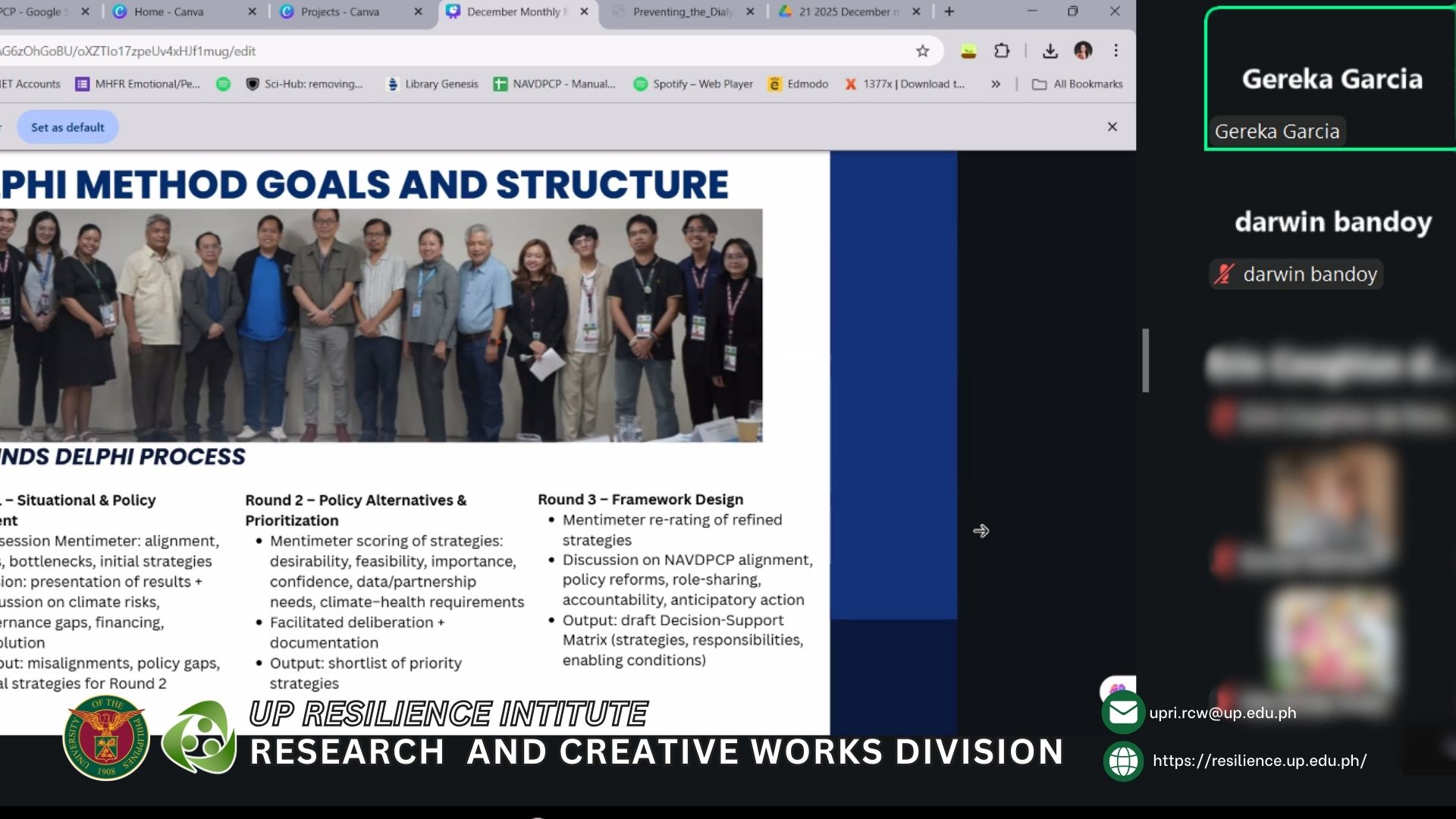Open the Spotify – Web Player bookmark
This screenshot has width=1456, height=819.
[x=692, y=84]
